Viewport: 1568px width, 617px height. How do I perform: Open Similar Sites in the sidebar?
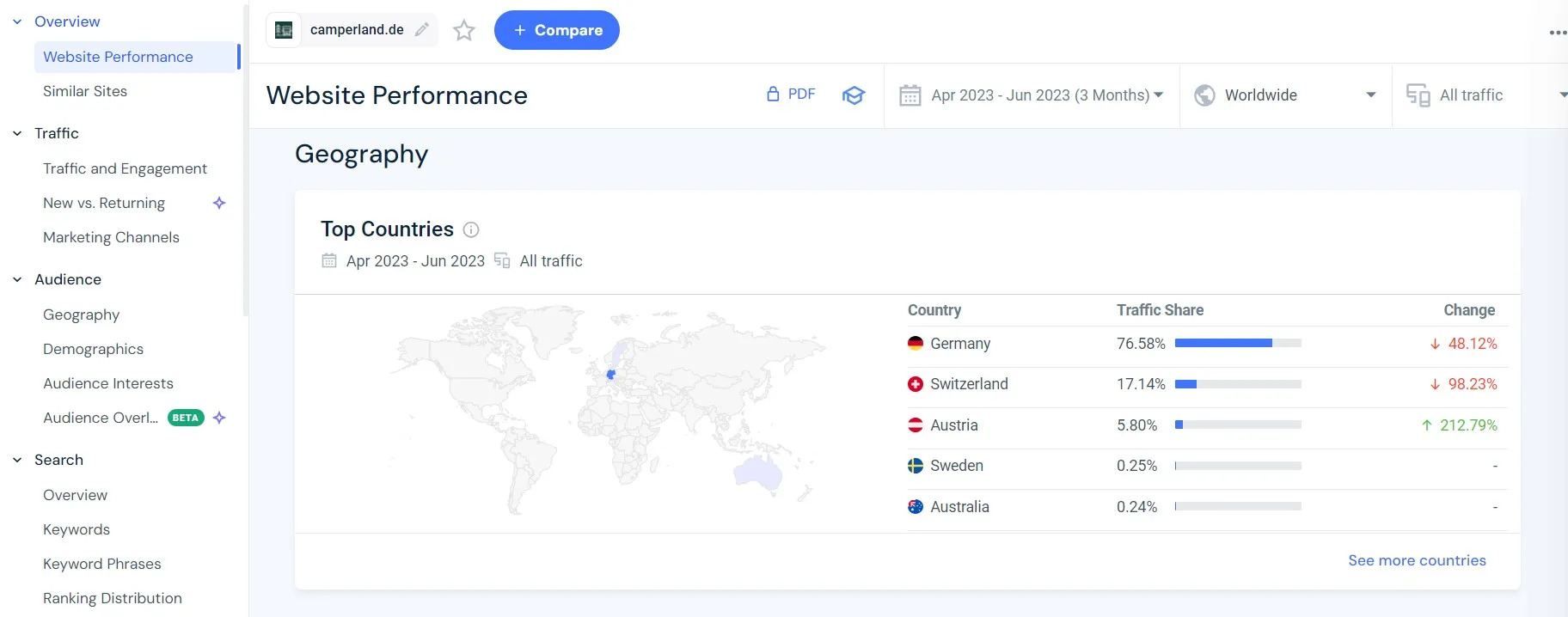[x=85, y=91]
